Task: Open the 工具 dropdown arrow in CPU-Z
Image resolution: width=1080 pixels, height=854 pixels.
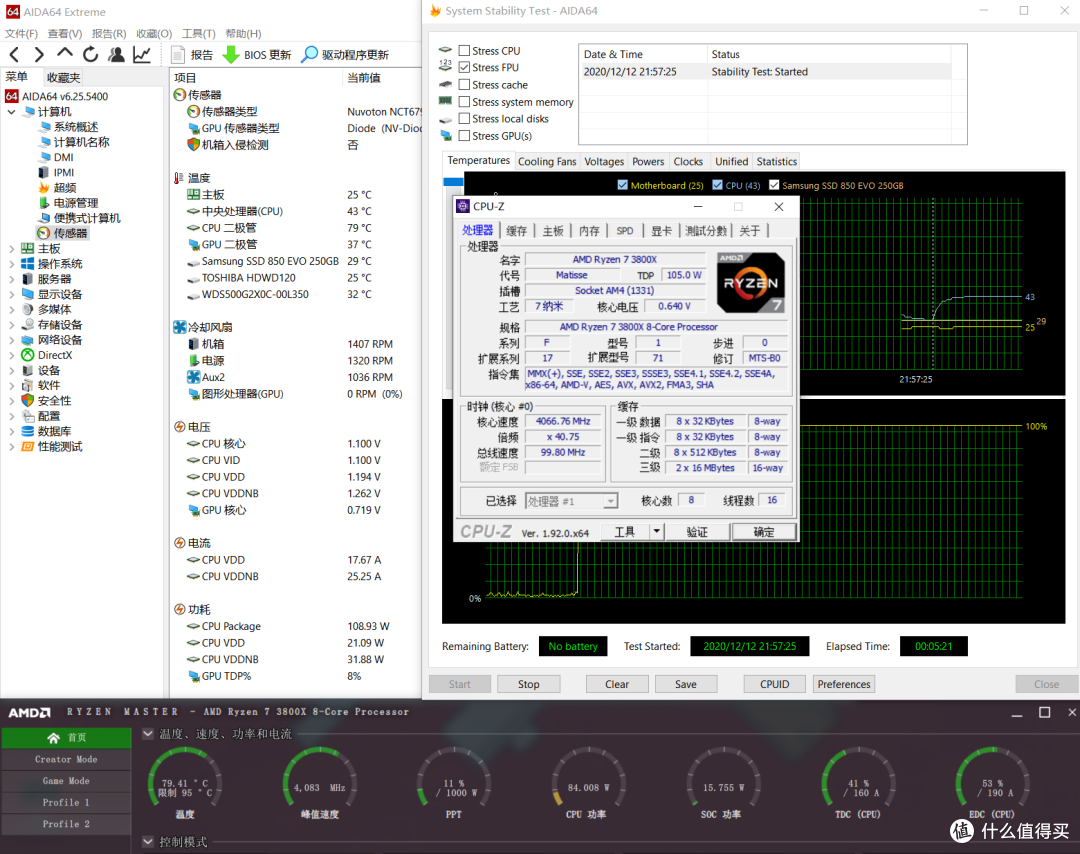Action: [656, 532]
